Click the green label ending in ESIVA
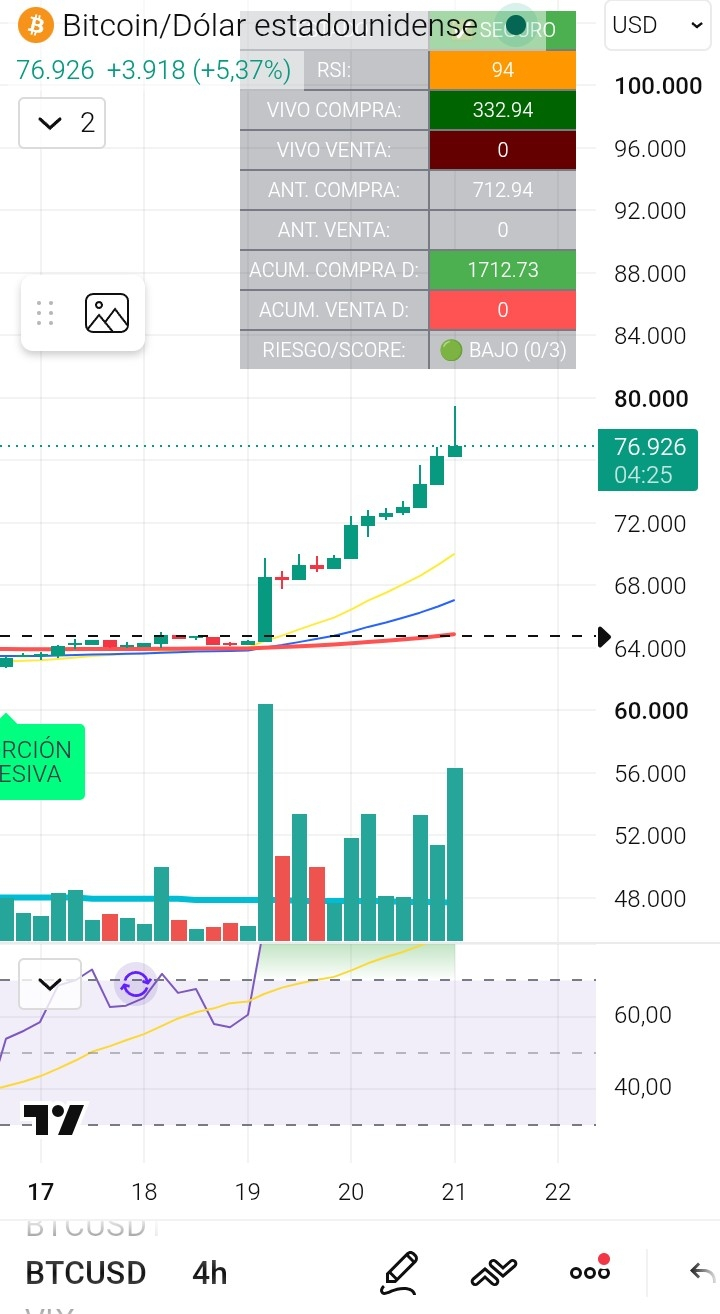The width and height of the screenshot is (720, 1314). 40,762
